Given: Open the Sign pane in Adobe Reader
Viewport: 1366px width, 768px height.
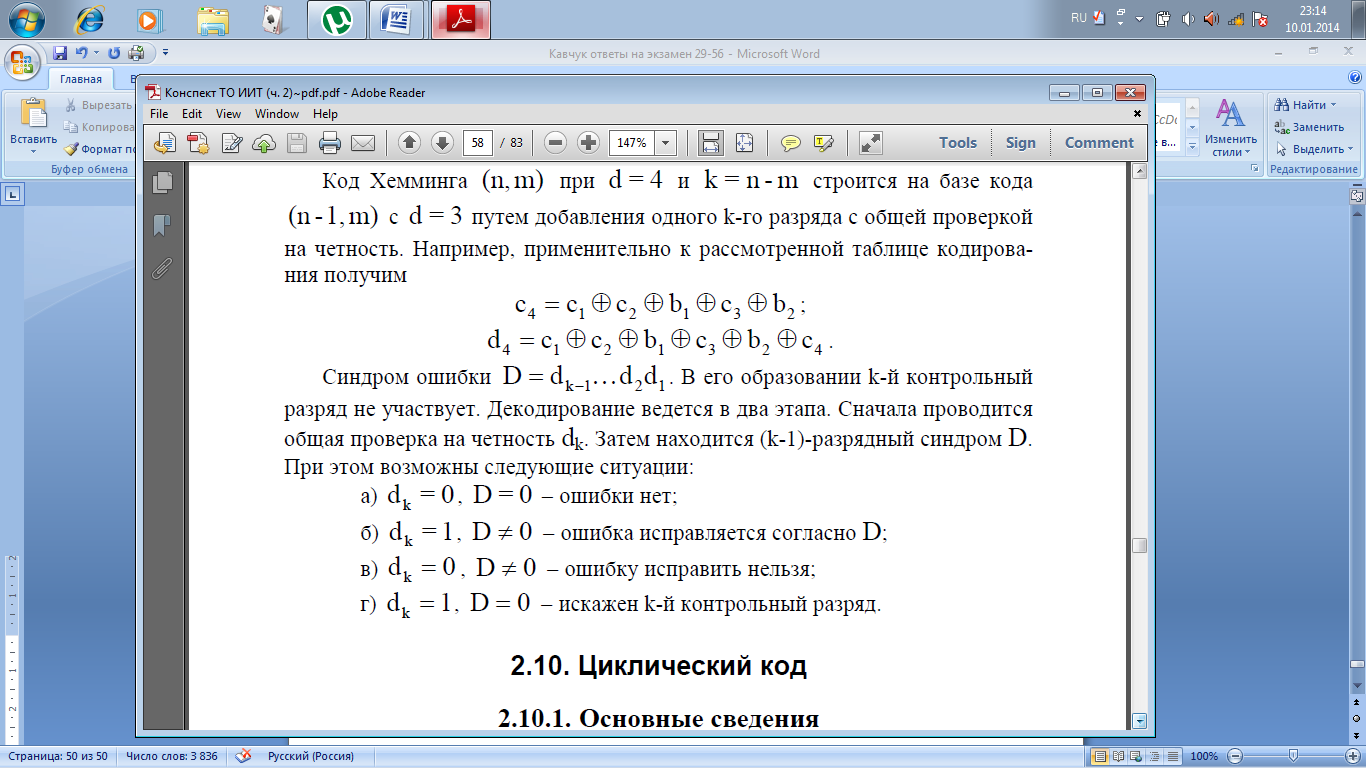Looking at the screenshot, I should tap(1021, 143).
